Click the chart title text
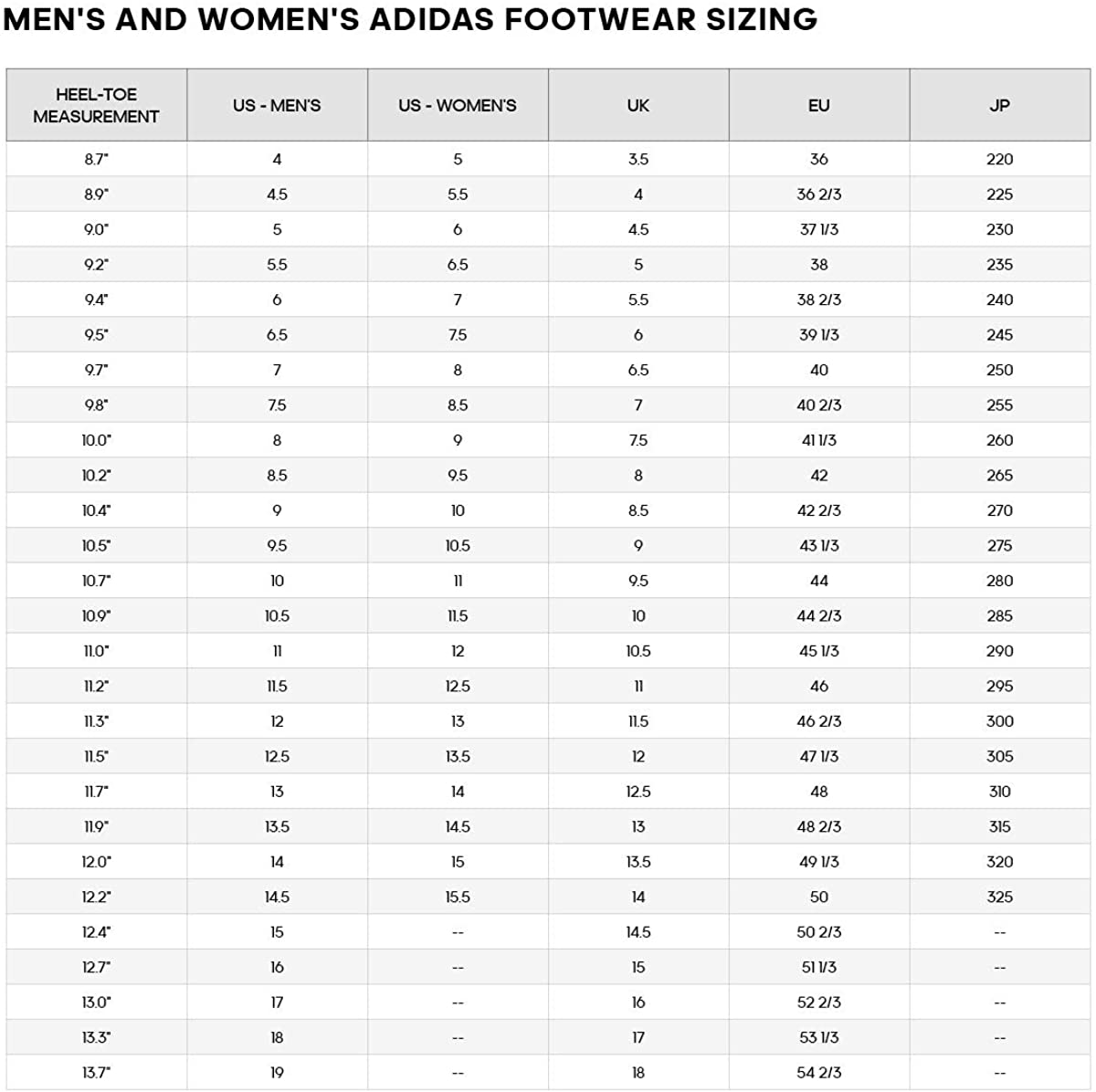Viewport: 1096px width, 1092px height. [410, 19]
